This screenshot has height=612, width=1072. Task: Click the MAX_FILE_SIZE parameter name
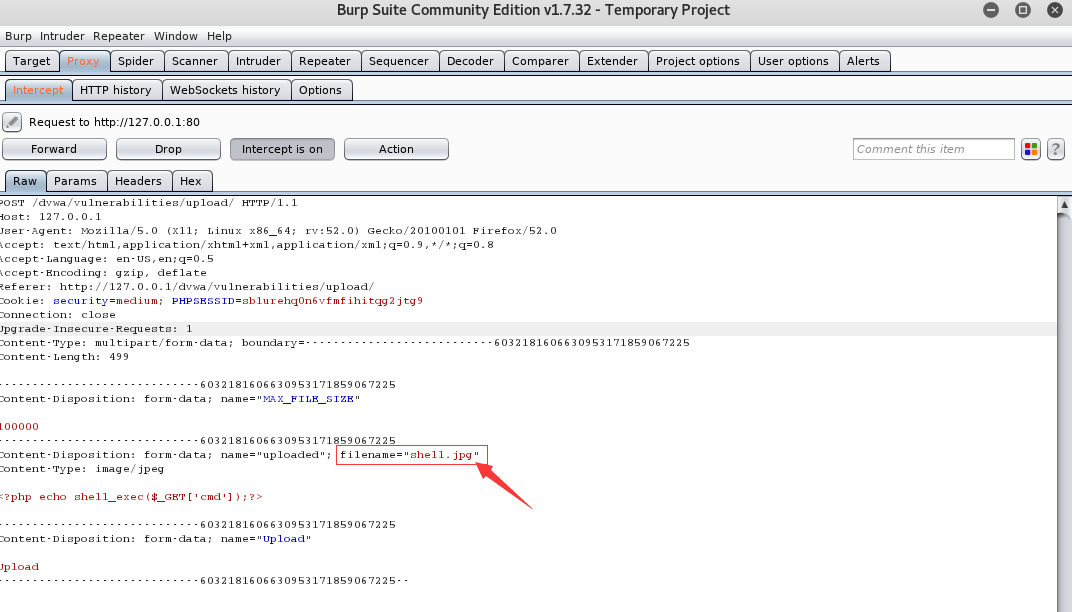coord(308,399)
